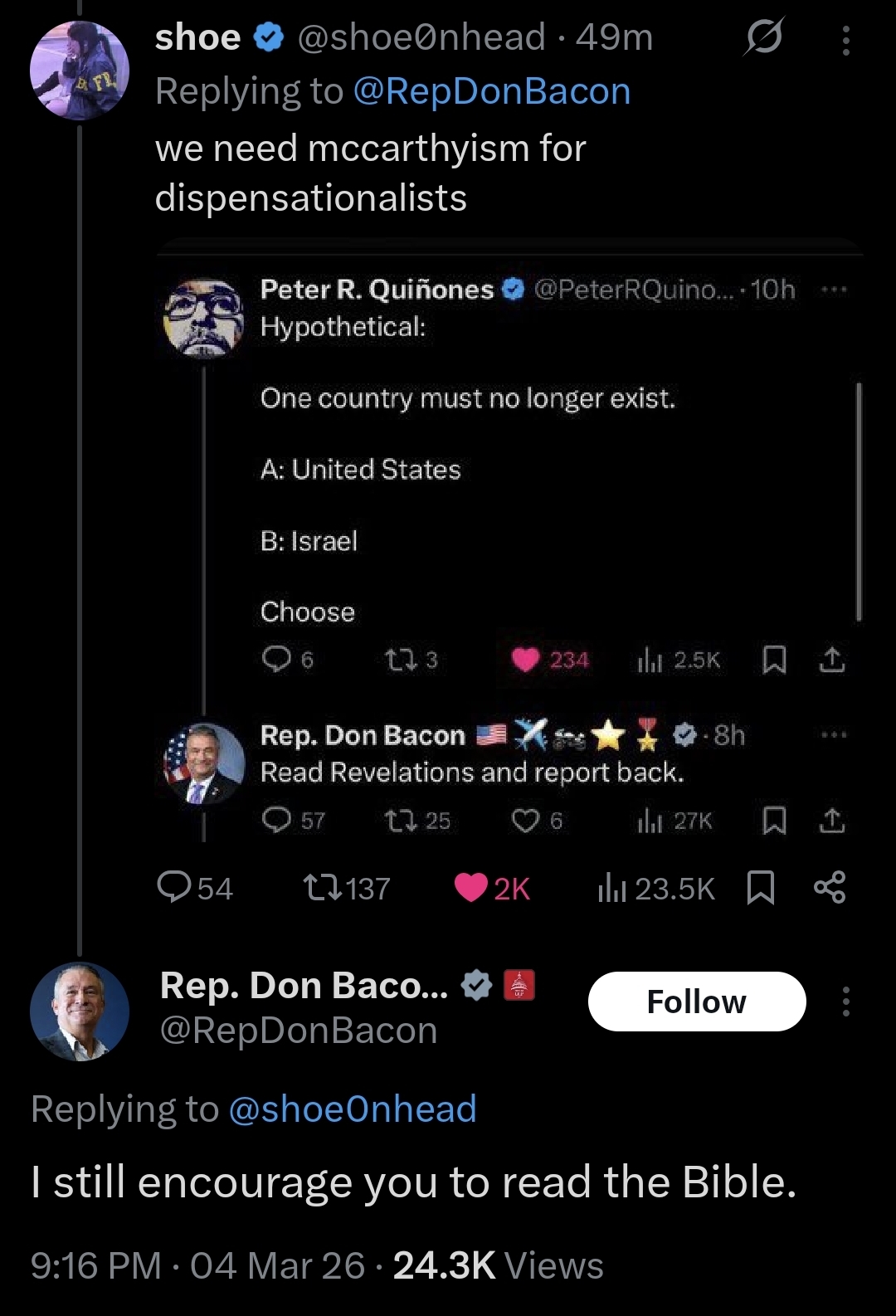Open more options beside Follow button
Viewport: 896px width, 1316px height.
tap(845, 1002)
